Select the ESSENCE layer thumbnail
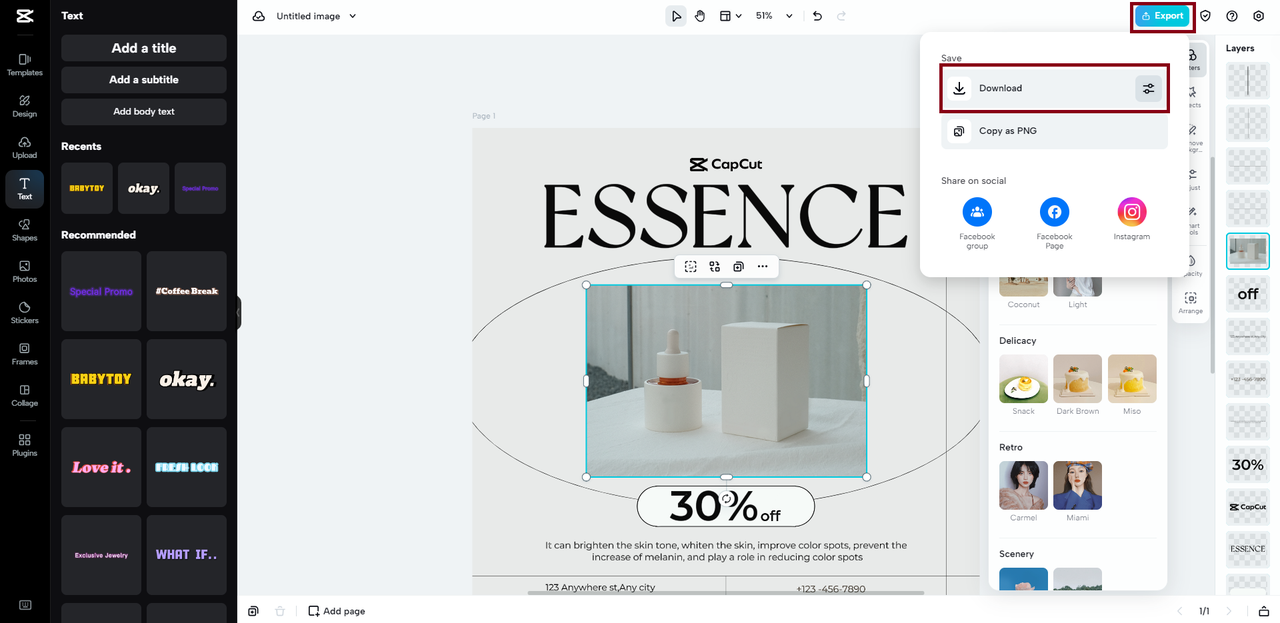The height and width of the screenshot is (623, 1280). (x=1248, y=549)
